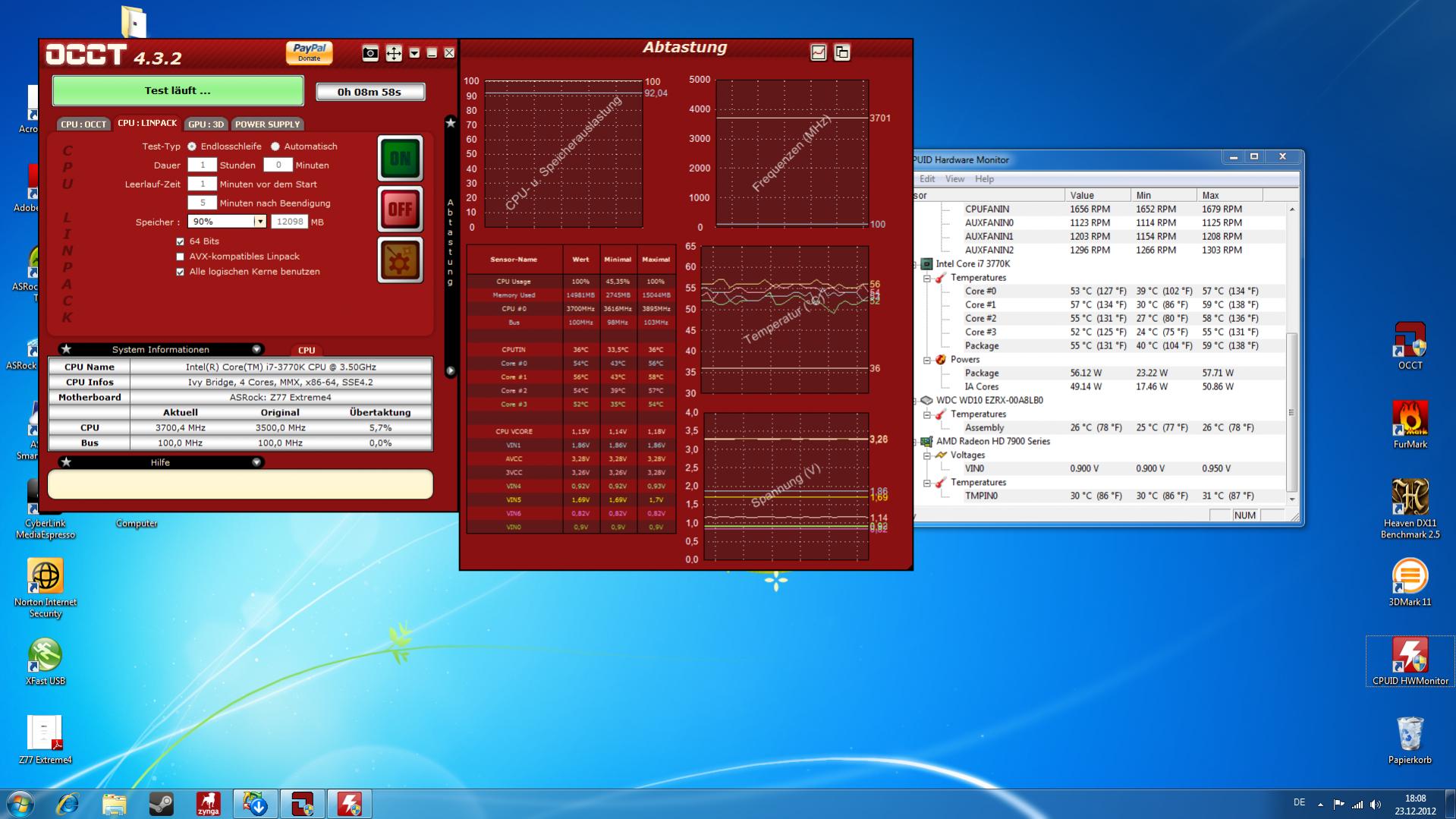Image resolution: width=1456 pixels, height=819 pixels.
Task: Select the Automatisch test type
Action: 275,146
